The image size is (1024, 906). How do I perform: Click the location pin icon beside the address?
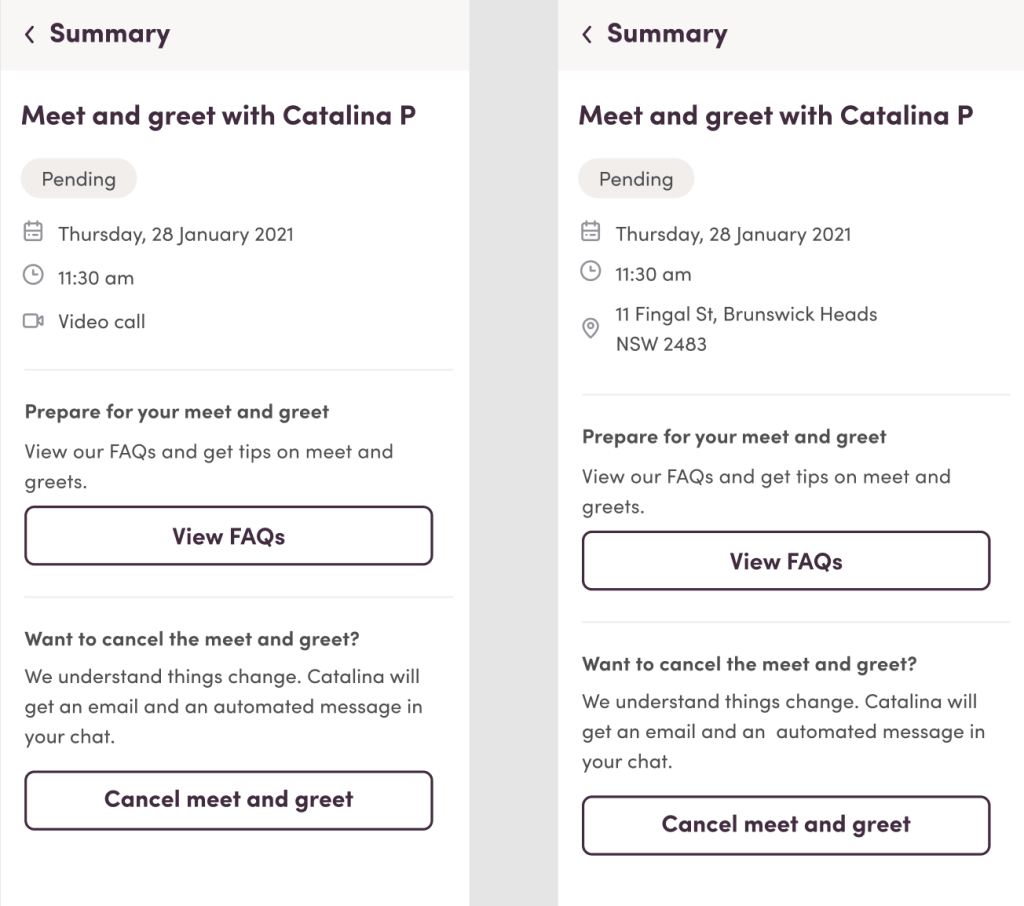click(591, 328)
